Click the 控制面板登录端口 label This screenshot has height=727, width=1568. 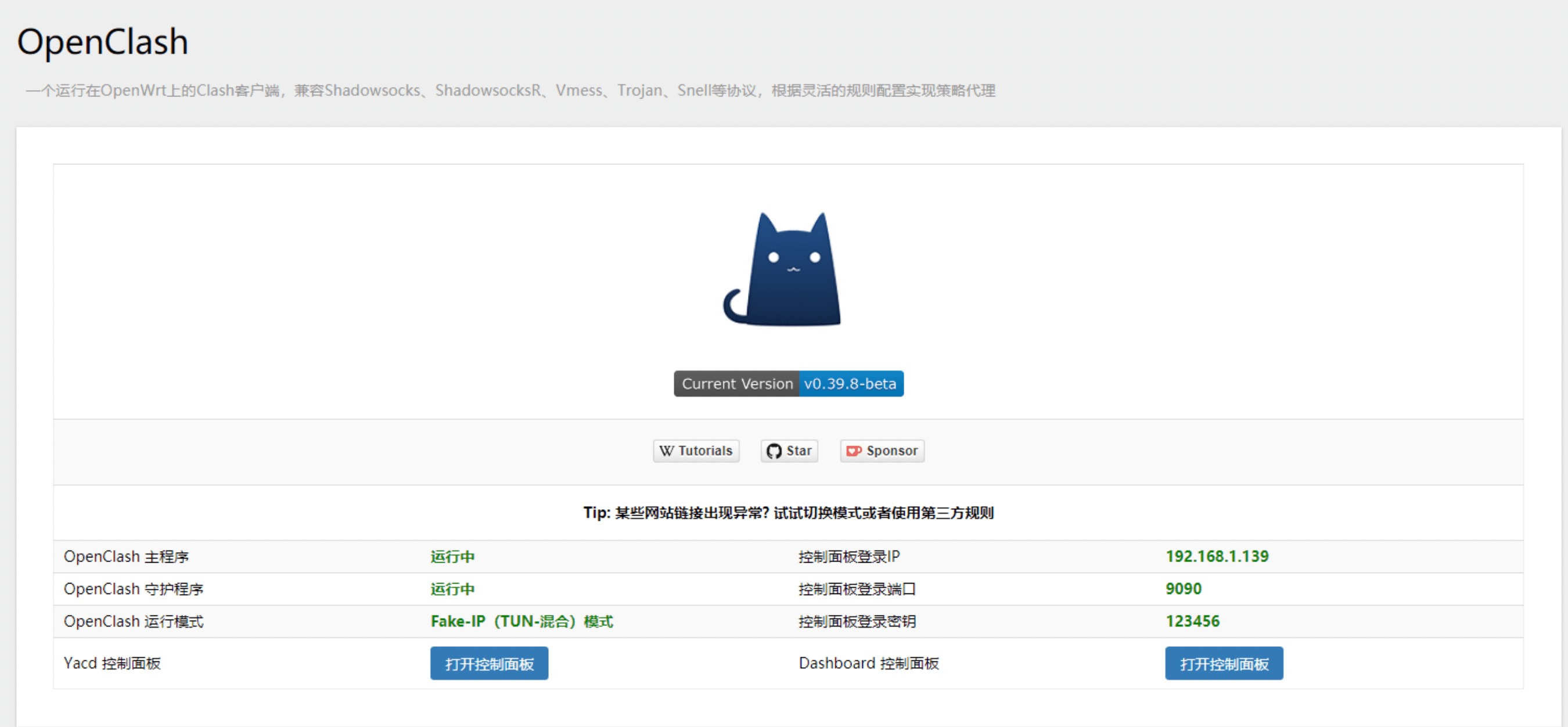(x=857, y=589)
